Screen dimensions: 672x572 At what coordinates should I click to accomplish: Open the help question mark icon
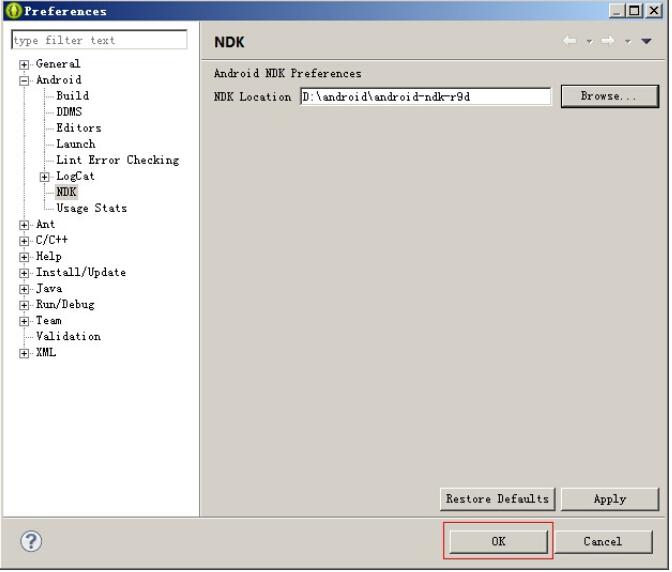pyautogui.click(x=31, y=542)
